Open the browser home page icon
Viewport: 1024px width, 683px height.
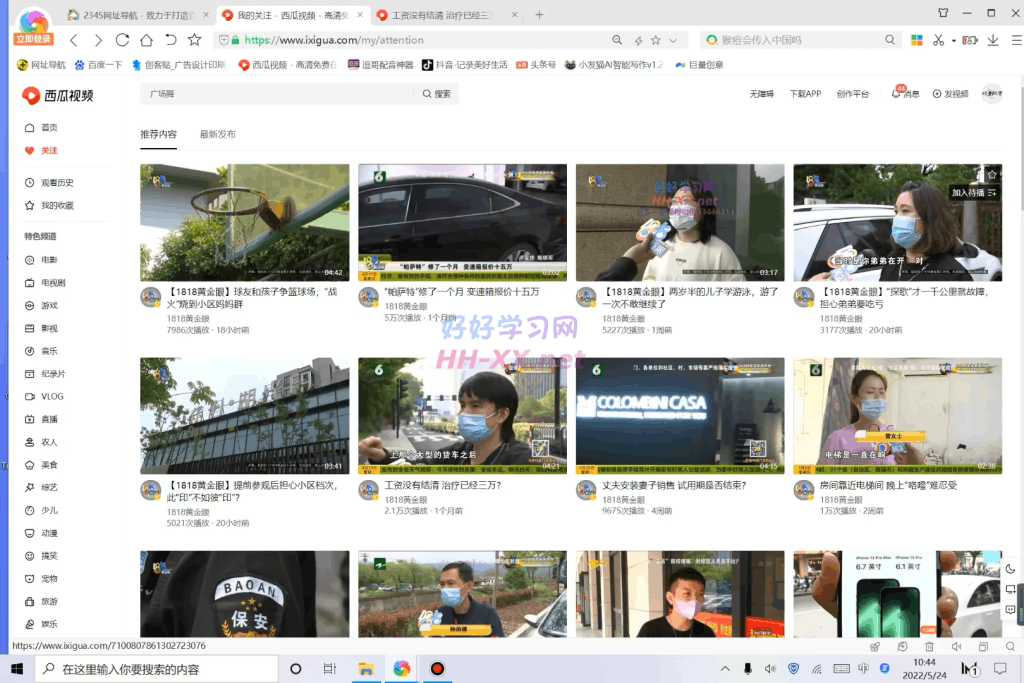click(x=146, y=40)
